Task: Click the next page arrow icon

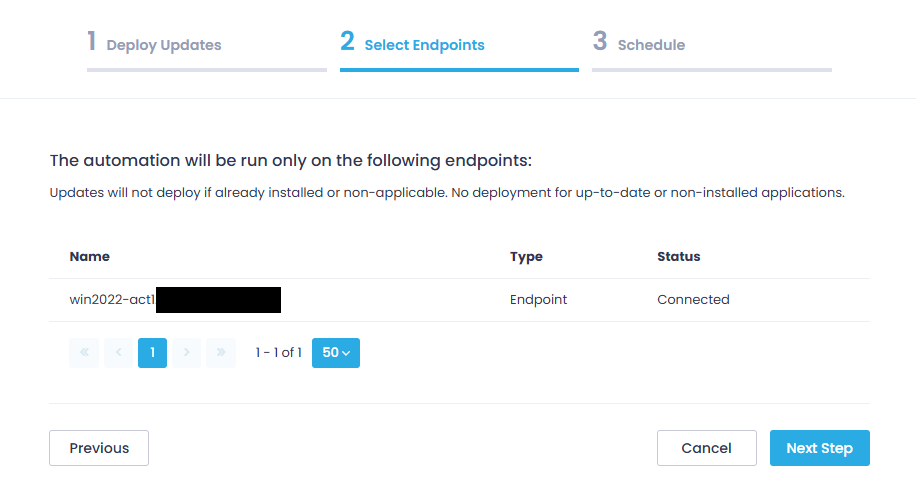Action: pyautogui.click(x=186, y=352)
